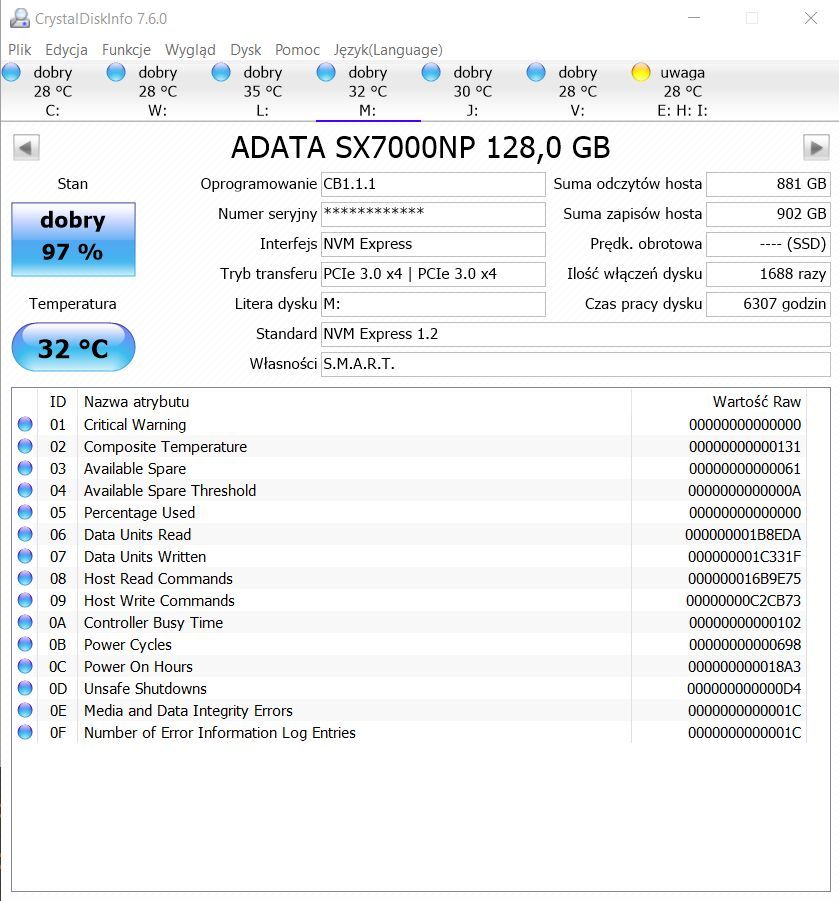Image resolution: width=839 pixels, height=901 pixels.
Task: Select the 'Percentage Used' attribute name
Action: tap(139, 513)
